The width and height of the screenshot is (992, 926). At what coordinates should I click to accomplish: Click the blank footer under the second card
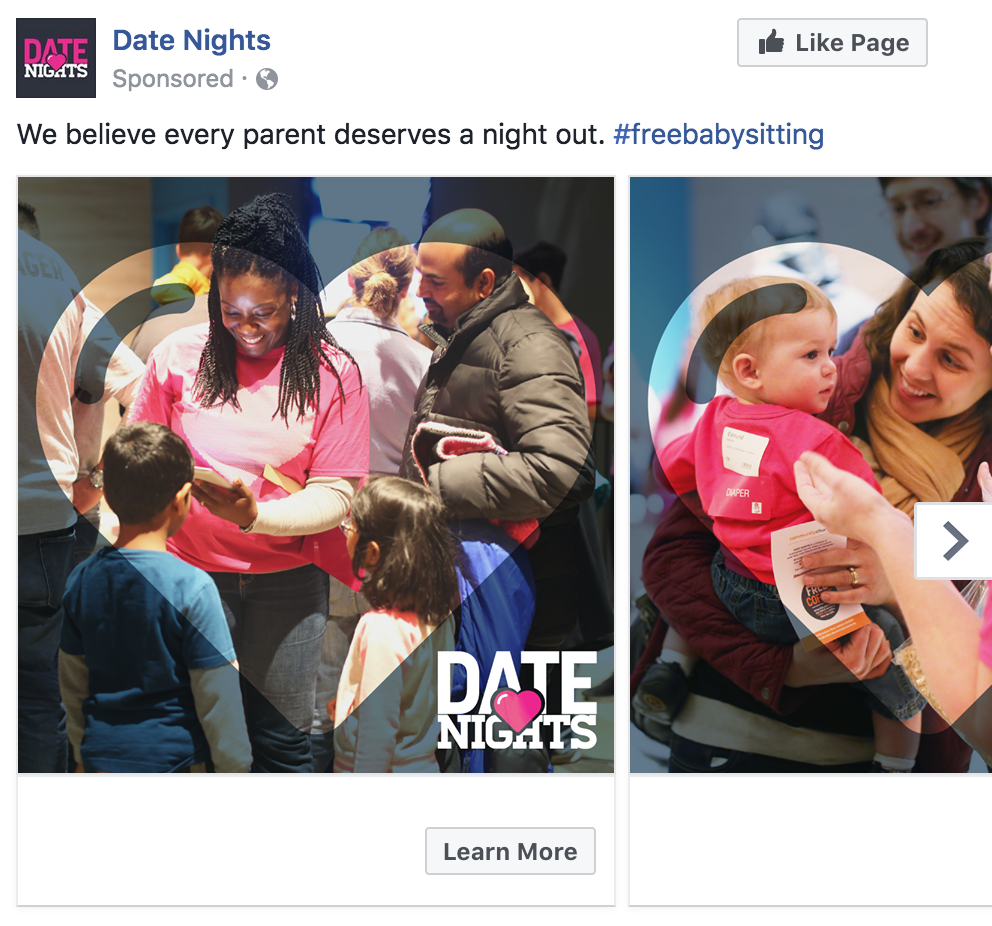click(x=810, y=839)
